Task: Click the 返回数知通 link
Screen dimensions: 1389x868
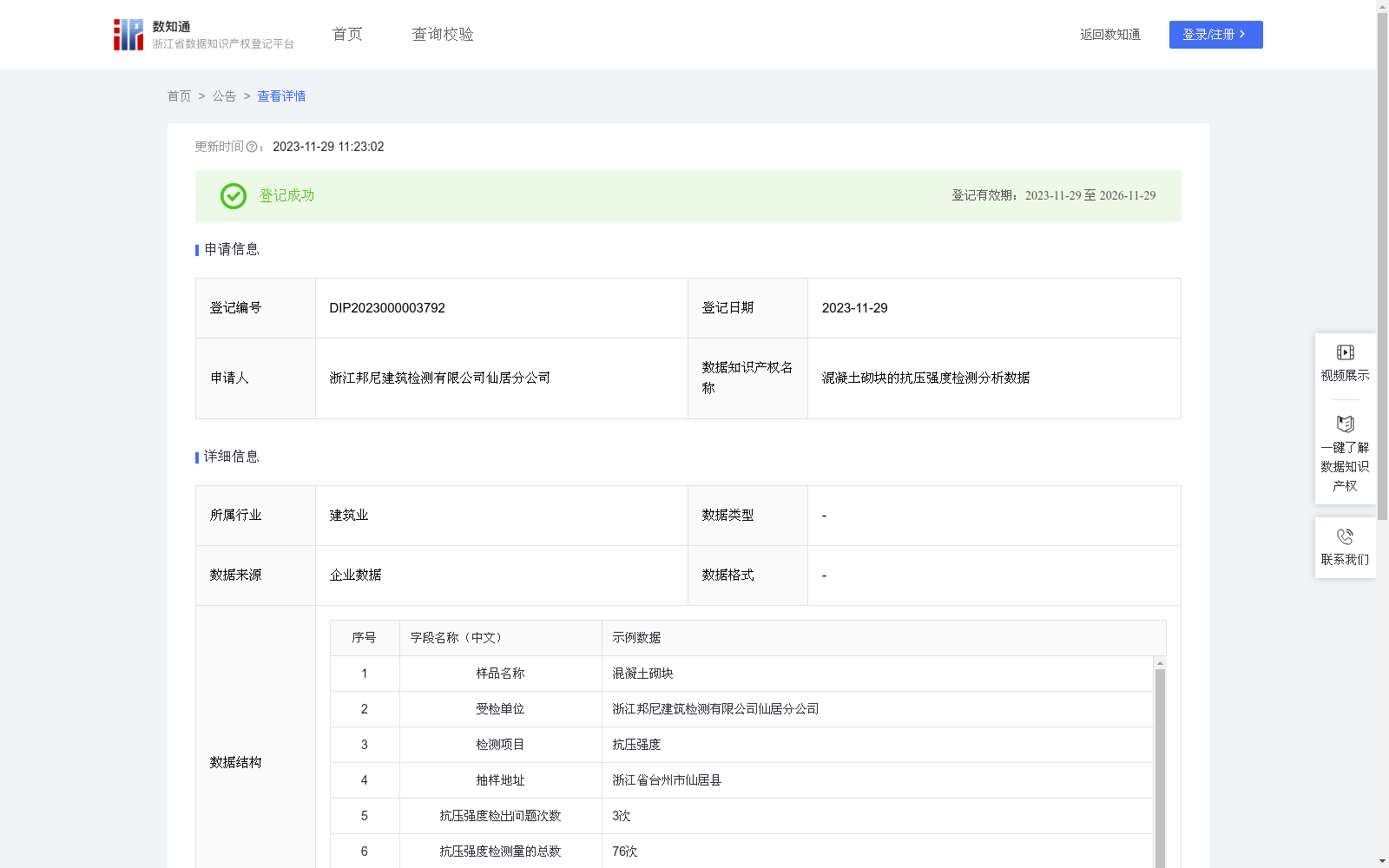Action: [x=1110, y=35]
